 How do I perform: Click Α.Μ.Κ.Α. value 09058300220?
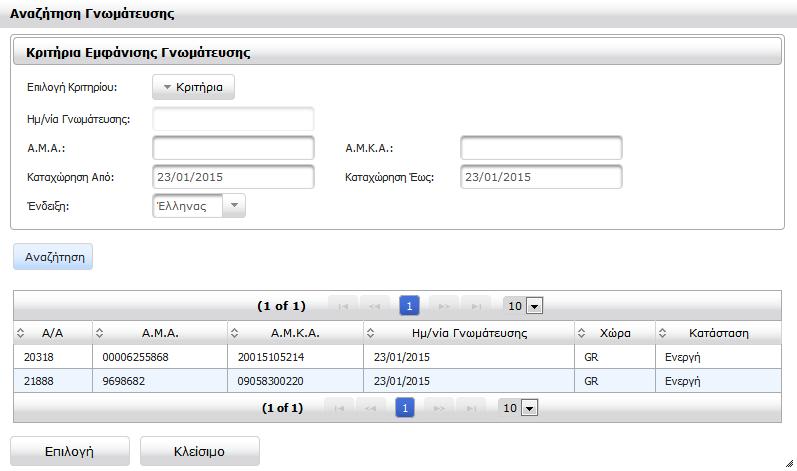coord(270,381)
